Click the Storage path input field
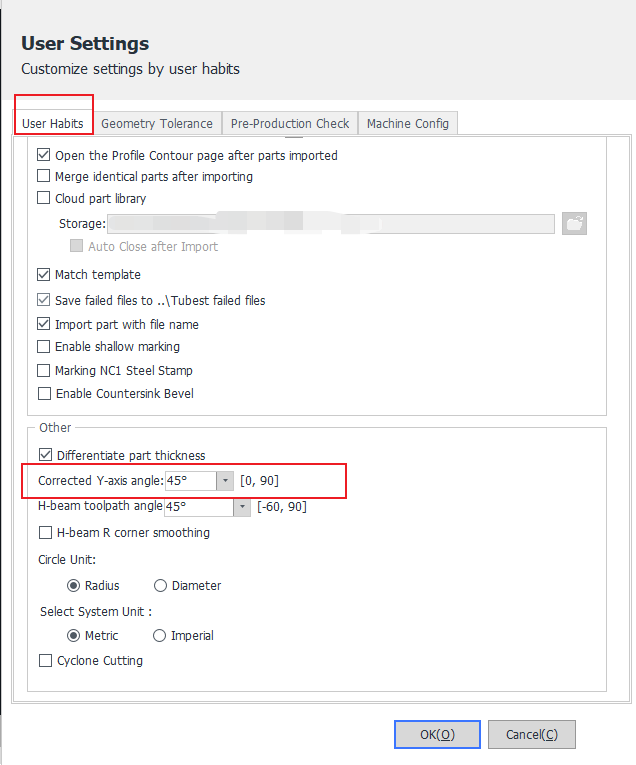636x765 pixels. pyautogui.click(x=331, y=223)
